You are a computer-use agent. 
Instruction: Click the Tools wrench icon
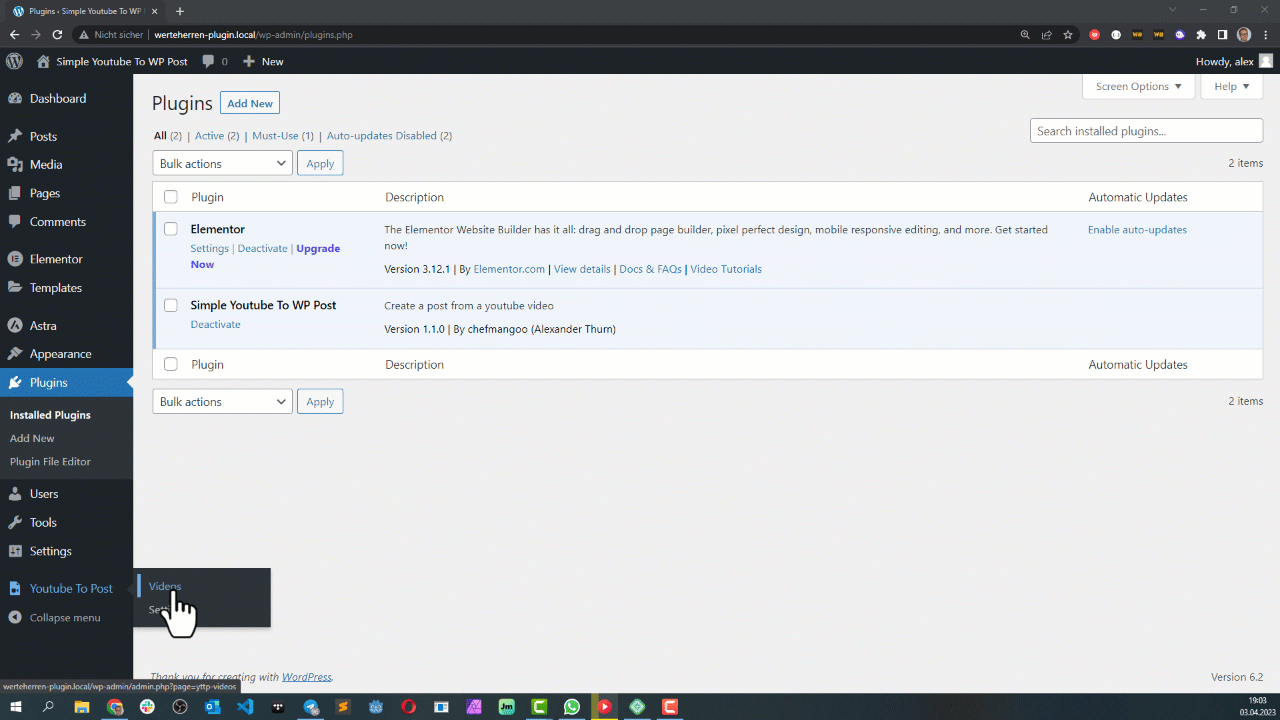click(x=15, y=522)
